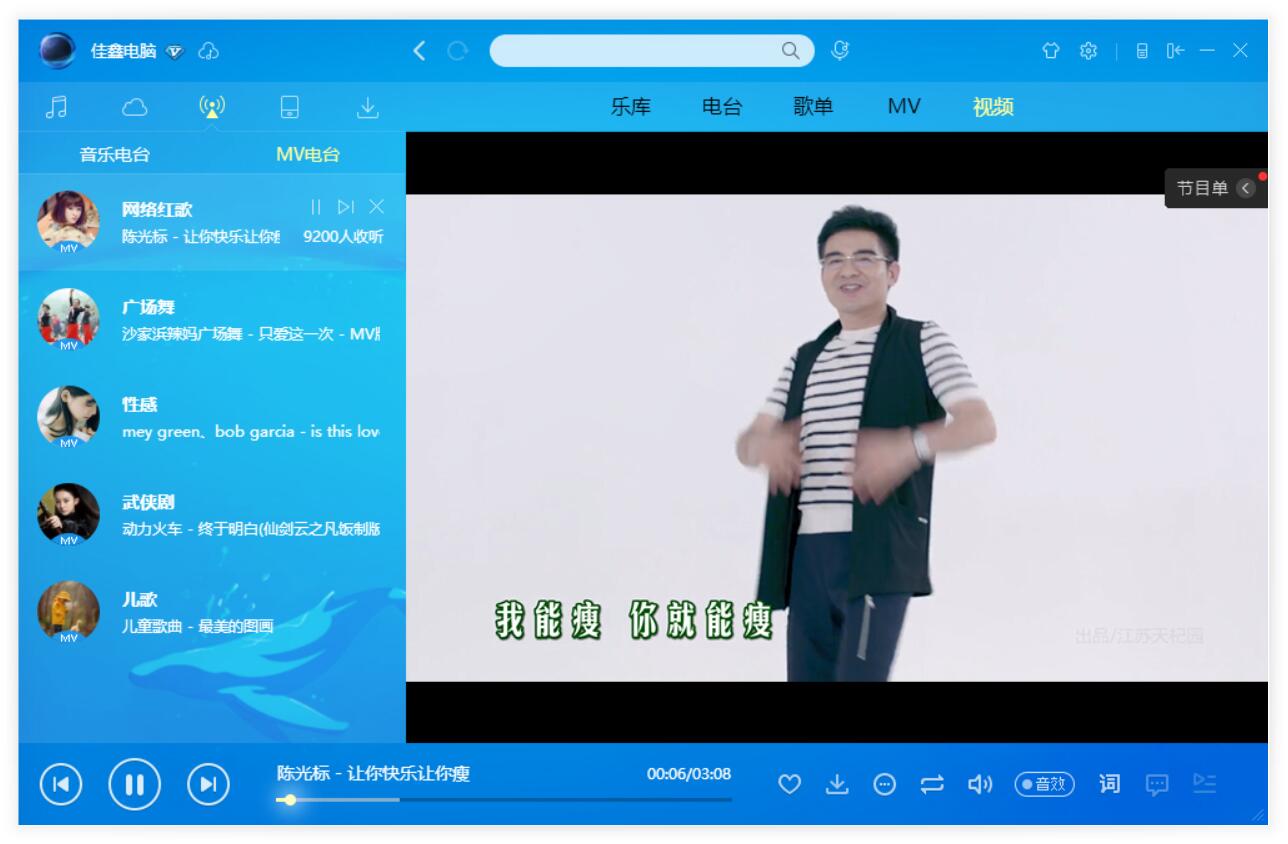Open the user avatar profile
This screenshot has width=1288, height=844.
(58, 51)
